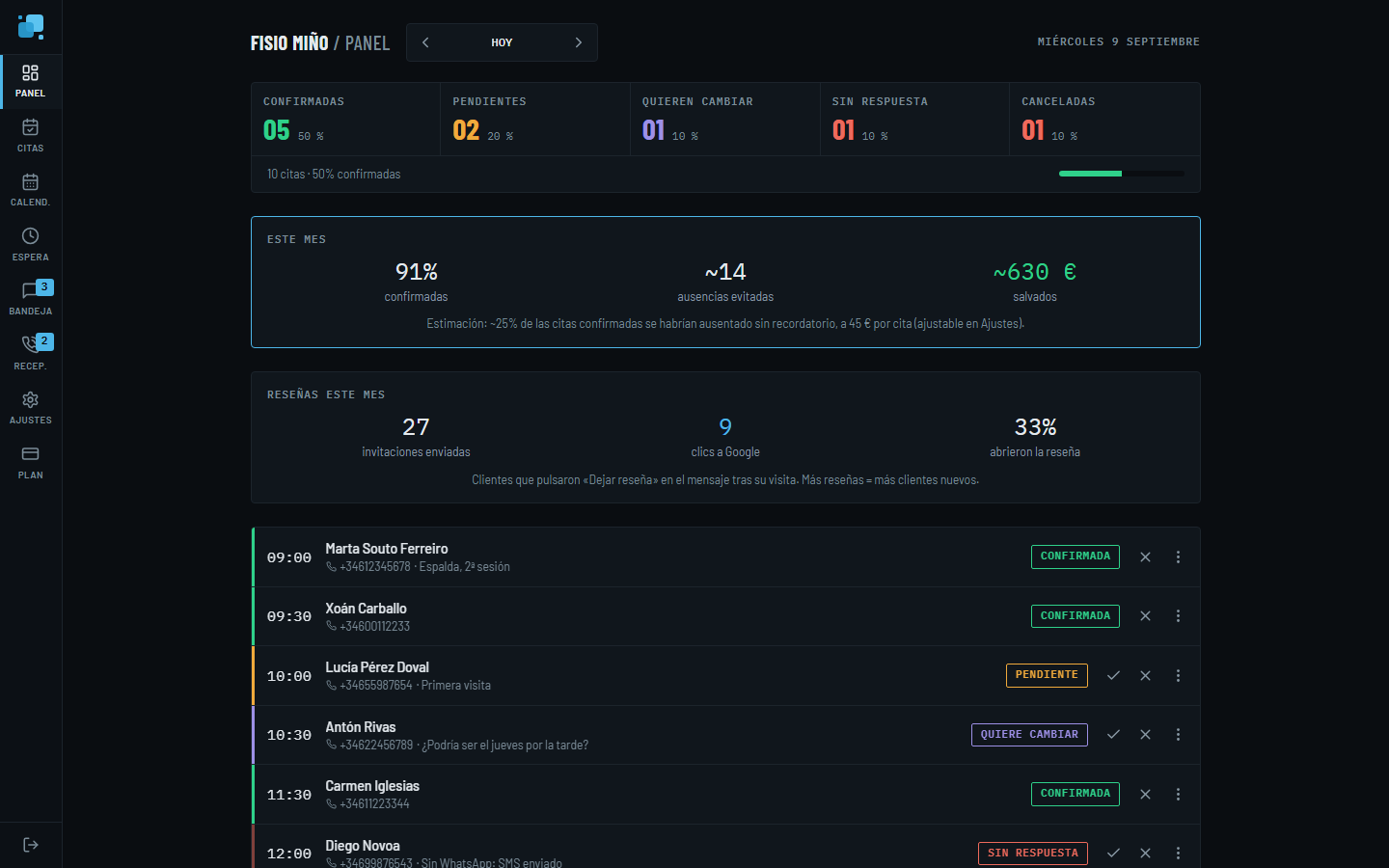
Task: Click the Confirmadas stat card
Action: pyautogui.click(x=345, y=120)
